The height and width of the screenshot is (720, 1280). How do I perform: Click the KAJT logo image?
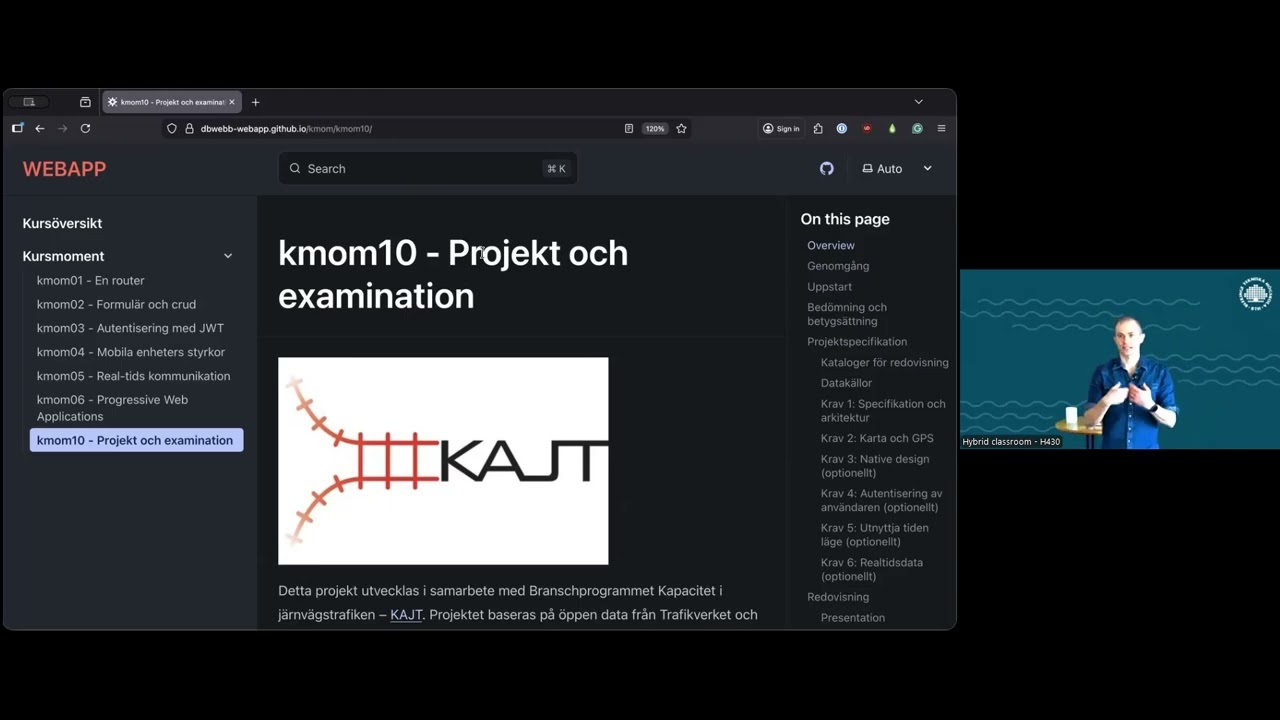(443, 461)
